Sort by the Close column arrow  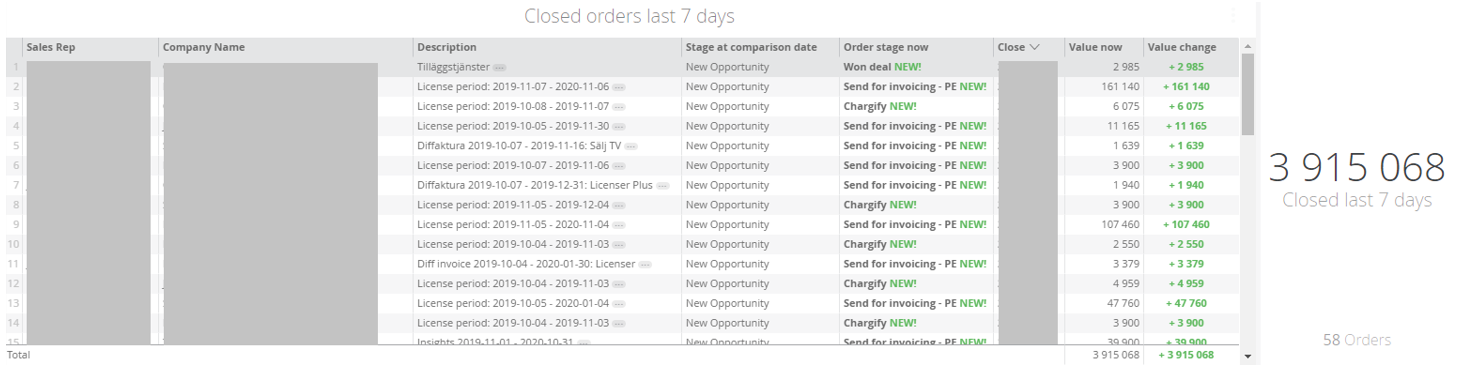[1034, 47]
